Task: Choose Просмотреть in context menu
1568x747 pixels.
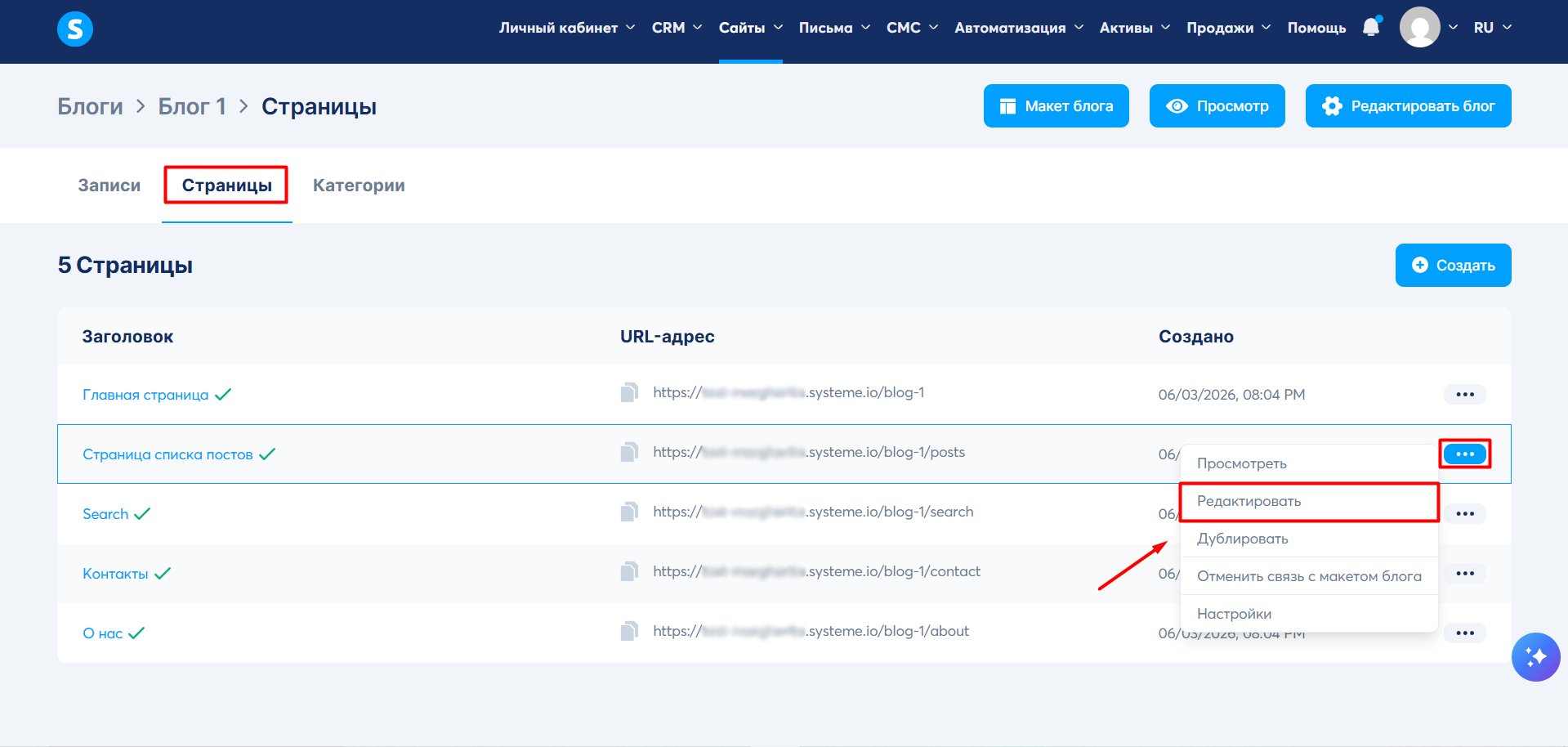Action: click(x=1309, y=463)
